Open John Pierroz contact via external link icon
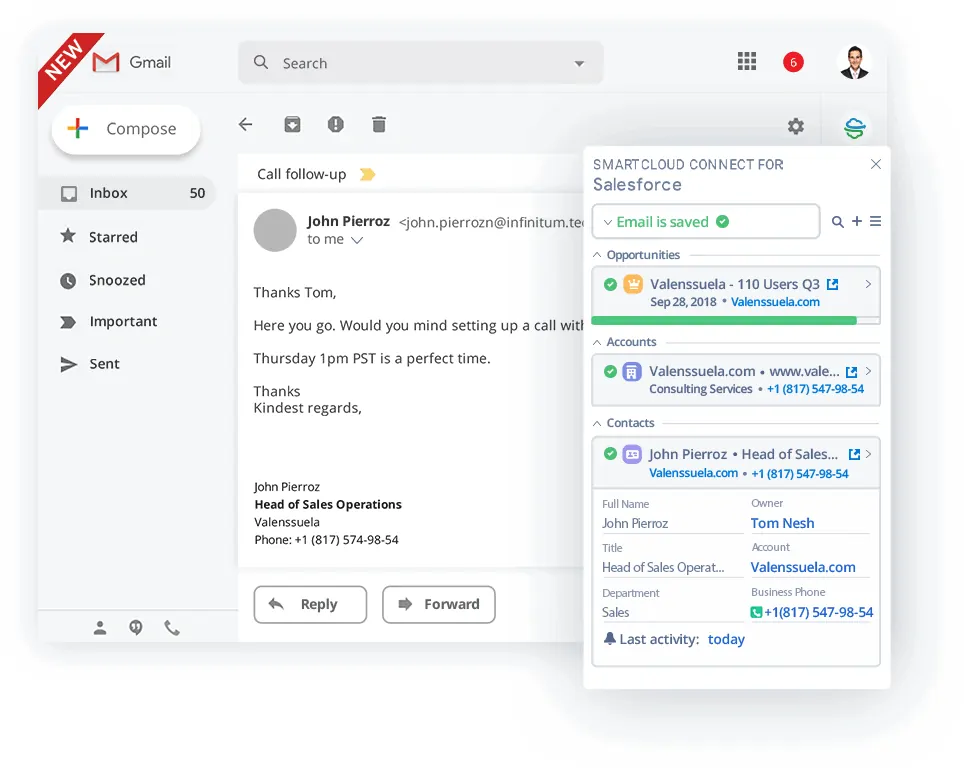This screenshot has height=780, width=976. (855, 454)
